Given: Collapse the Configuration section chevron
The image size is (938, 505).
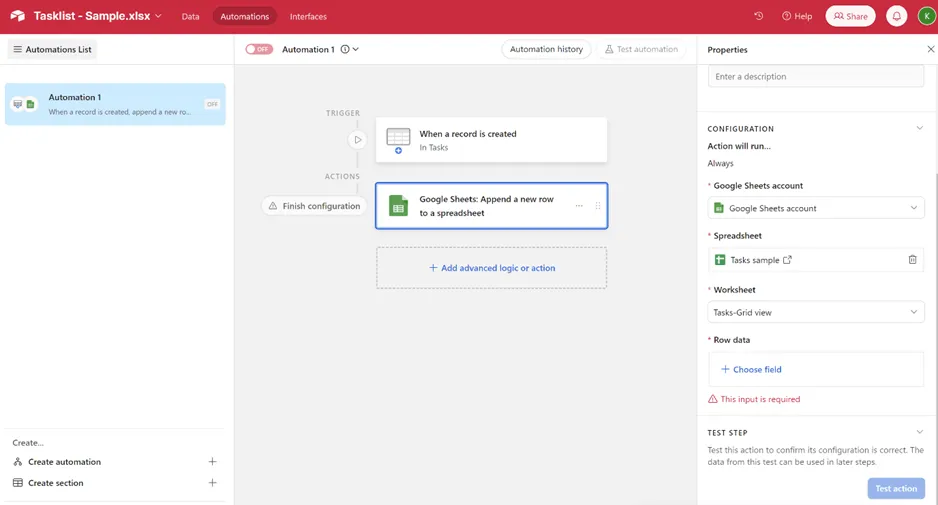Looking at the screenshot, I should pos(919,128).
